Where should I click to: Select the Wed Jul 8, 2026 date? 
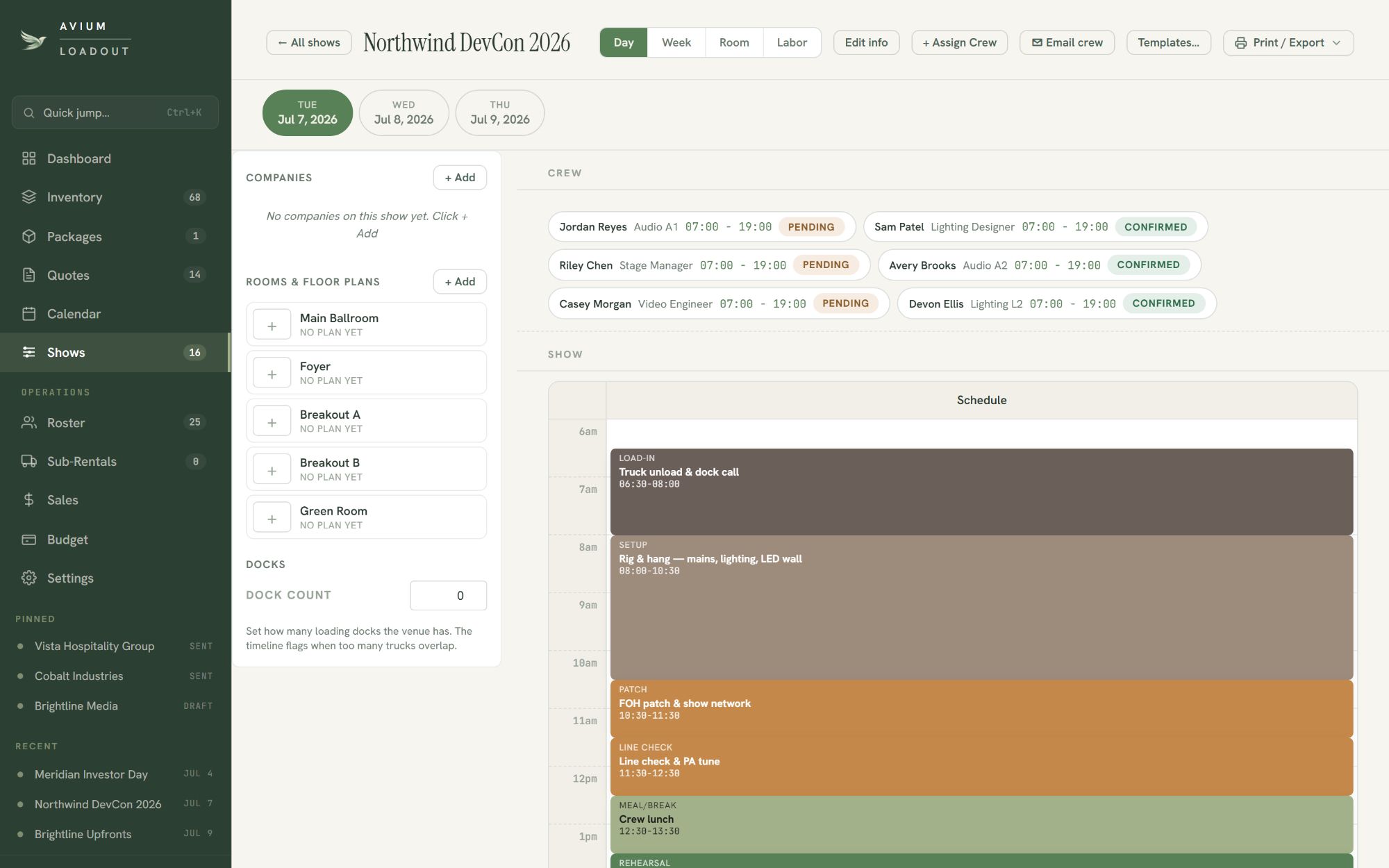(x=404, y=112)
